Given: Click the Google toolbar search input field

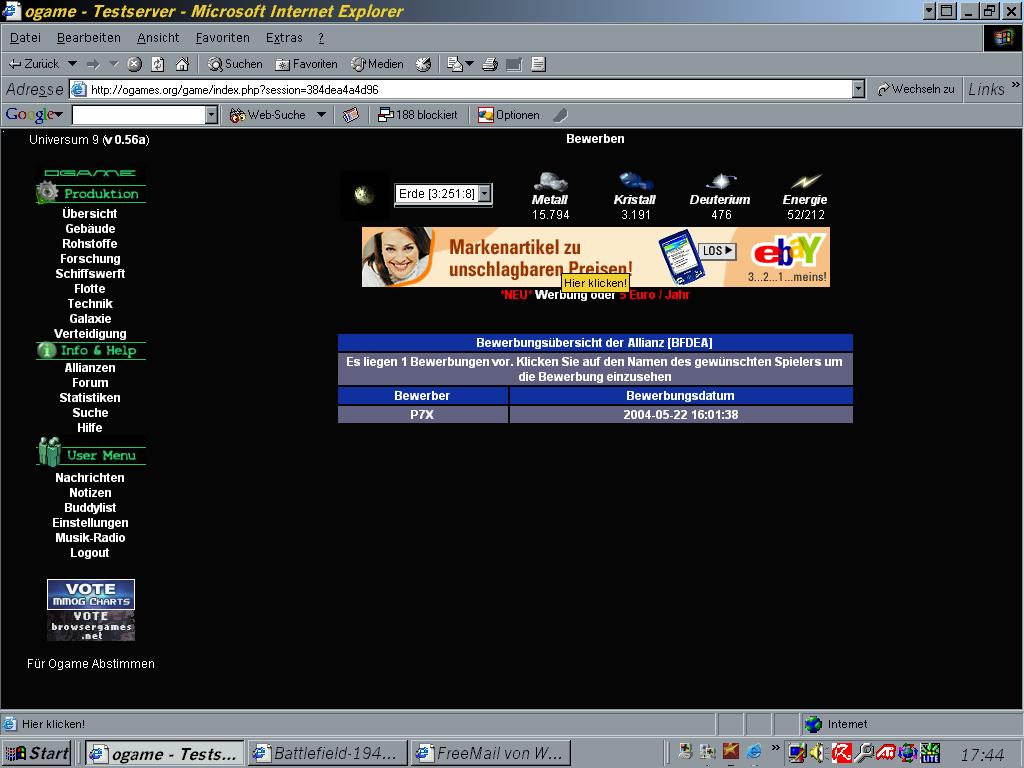Looking at the screenshot, I should point(138,115).
